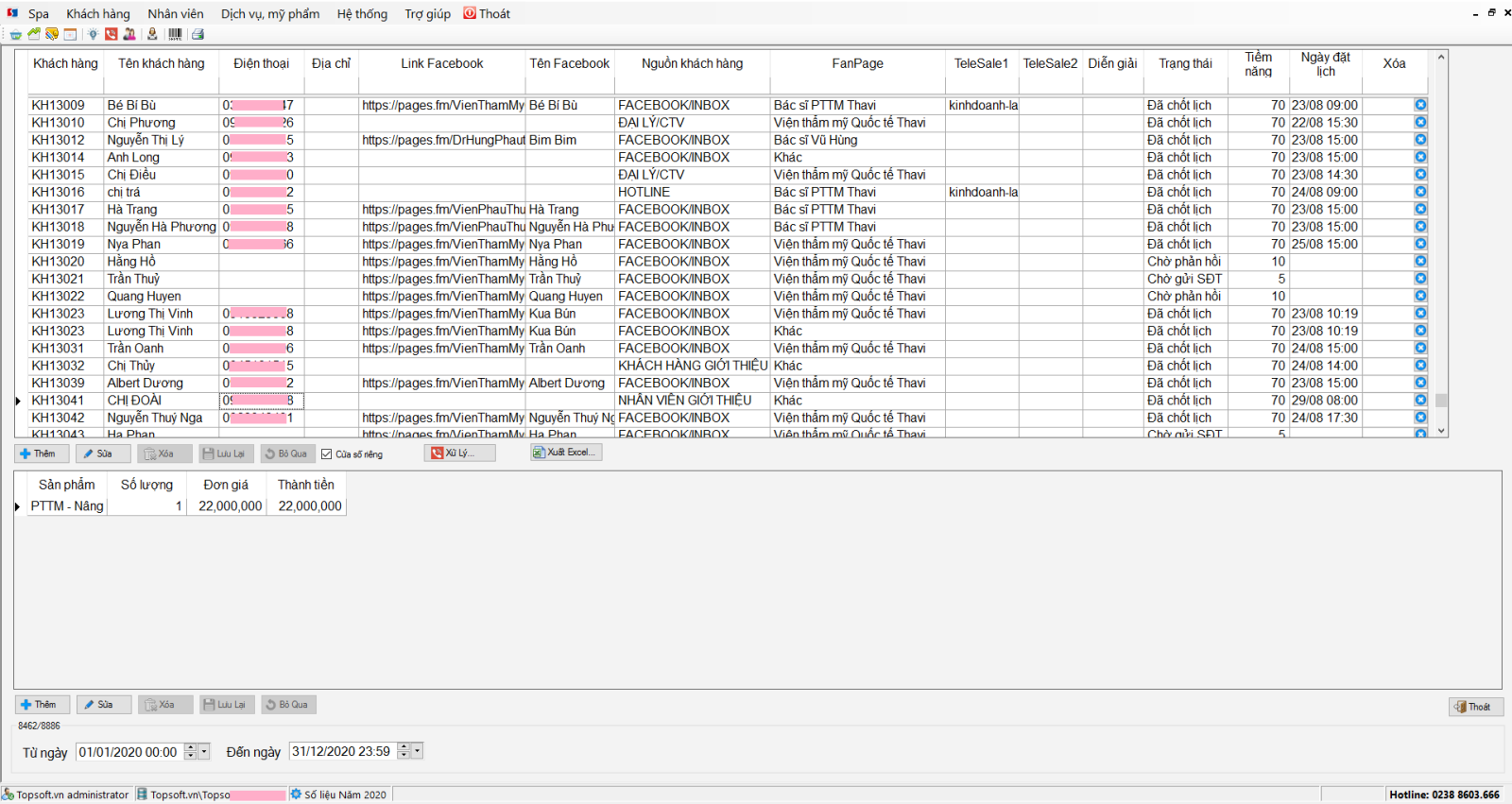Open the calendar schedule toolbar icon
The height and width of the screenshot is (804, 1512).
coord(70,34)
